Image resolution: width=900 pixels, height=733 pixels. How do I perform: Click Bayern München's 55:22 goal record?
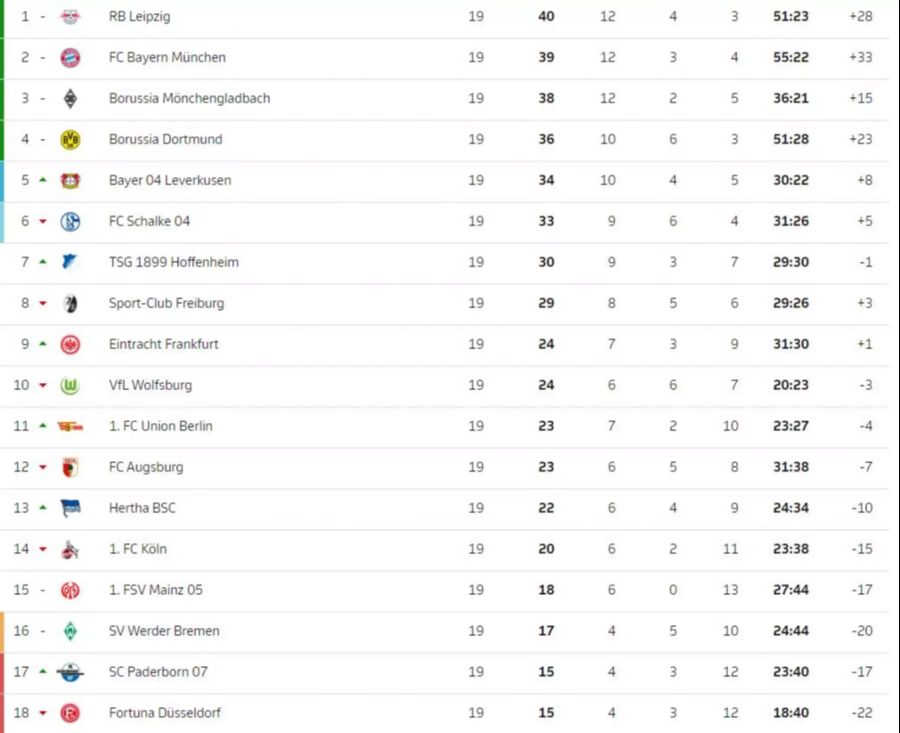[x=790, y=57]
